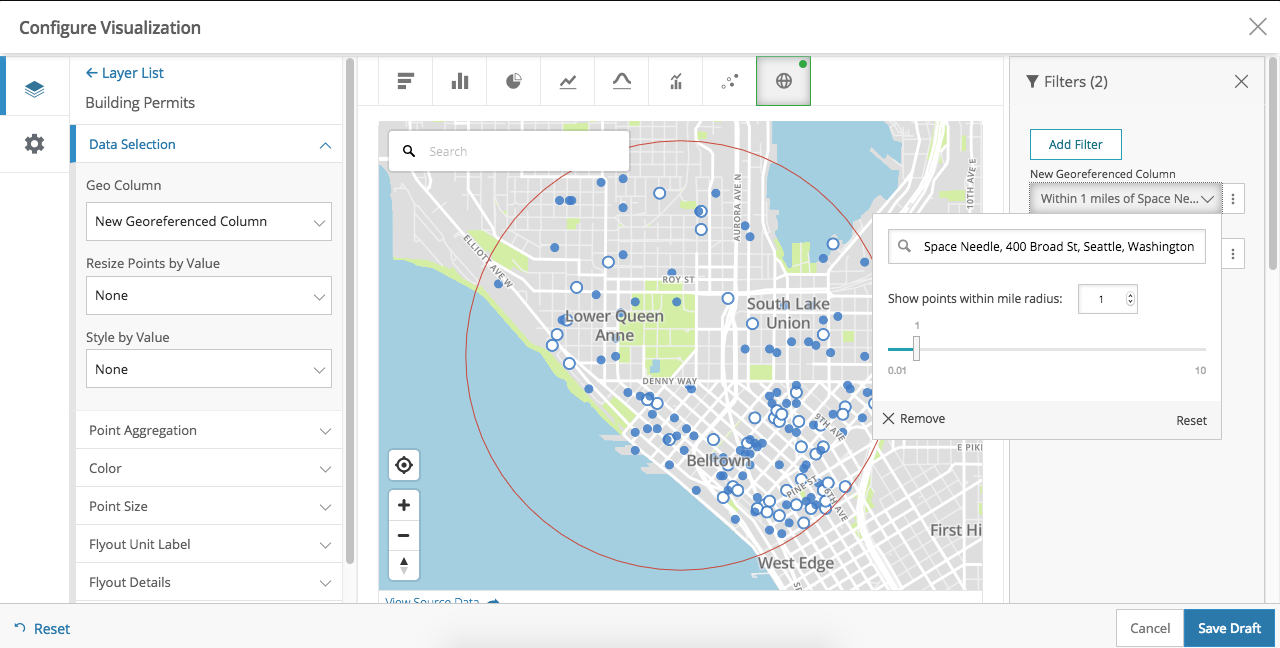The width and height of the screenshot is (1280, 648).
Task: Select the line chart visualization
Action: 567,80
